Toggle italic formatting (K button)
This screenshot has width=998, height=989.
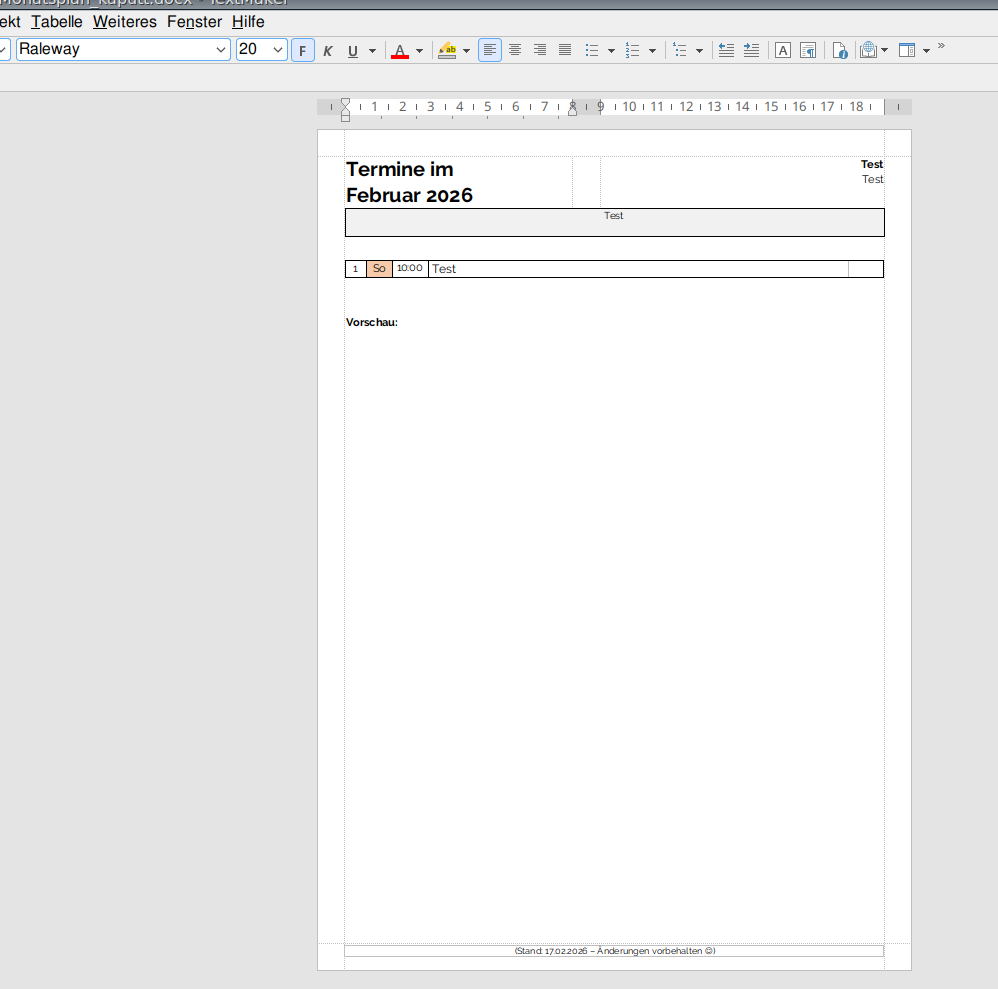tap(328, 51)
